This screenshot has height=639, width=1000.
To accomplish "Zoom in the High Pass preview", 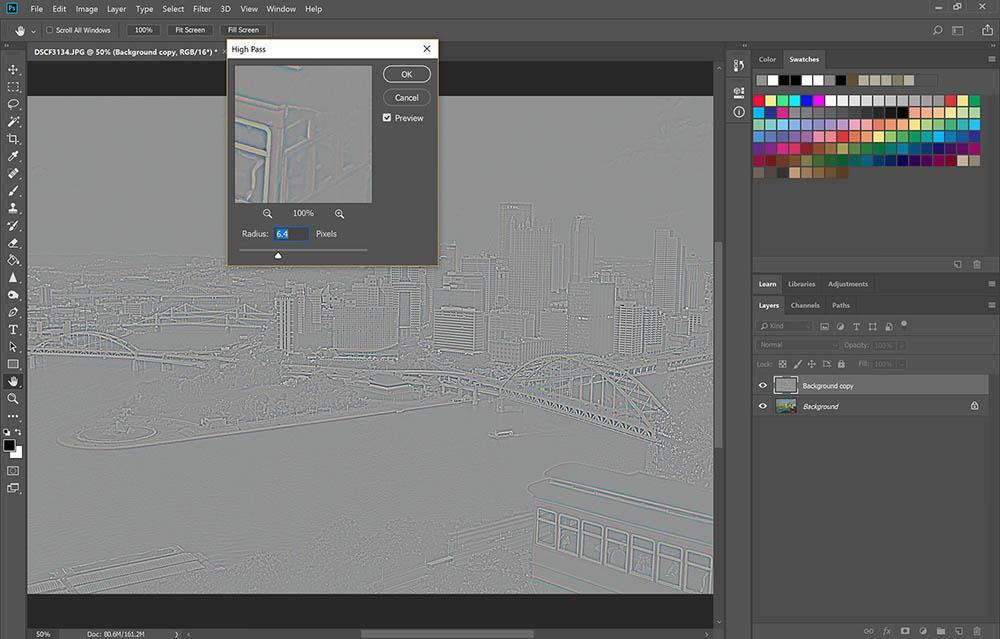I will coord(340,213).
